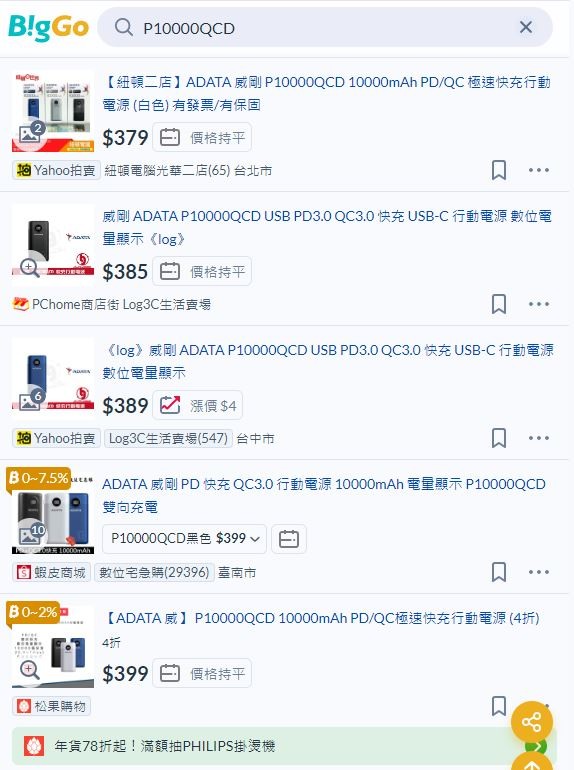Open more options for the 蝦皮商城 listing
The image size is (574, 770).
coord(539,572)
